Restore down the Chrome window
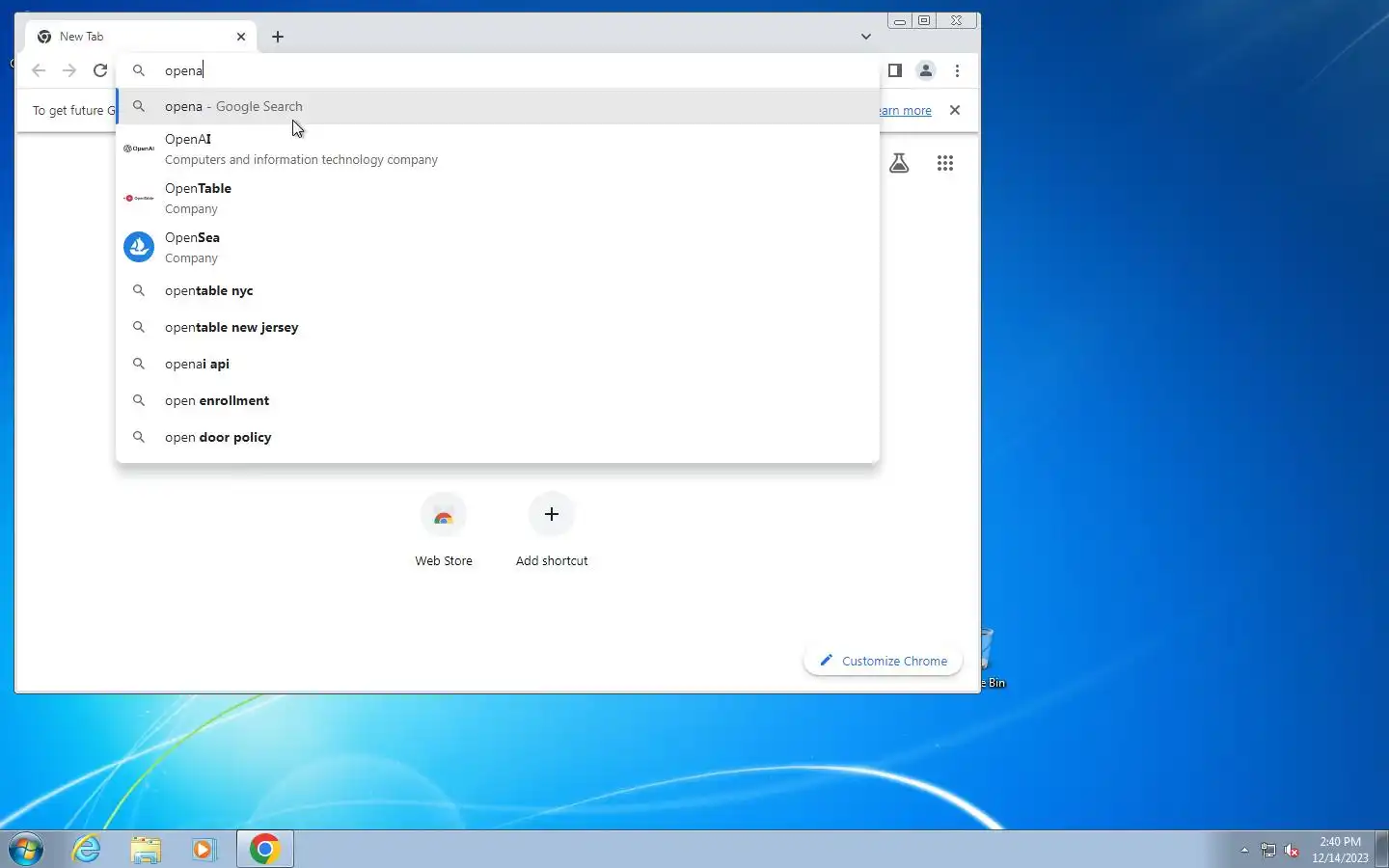Viewport: 1389px width, 868px height. click(924, 20)
